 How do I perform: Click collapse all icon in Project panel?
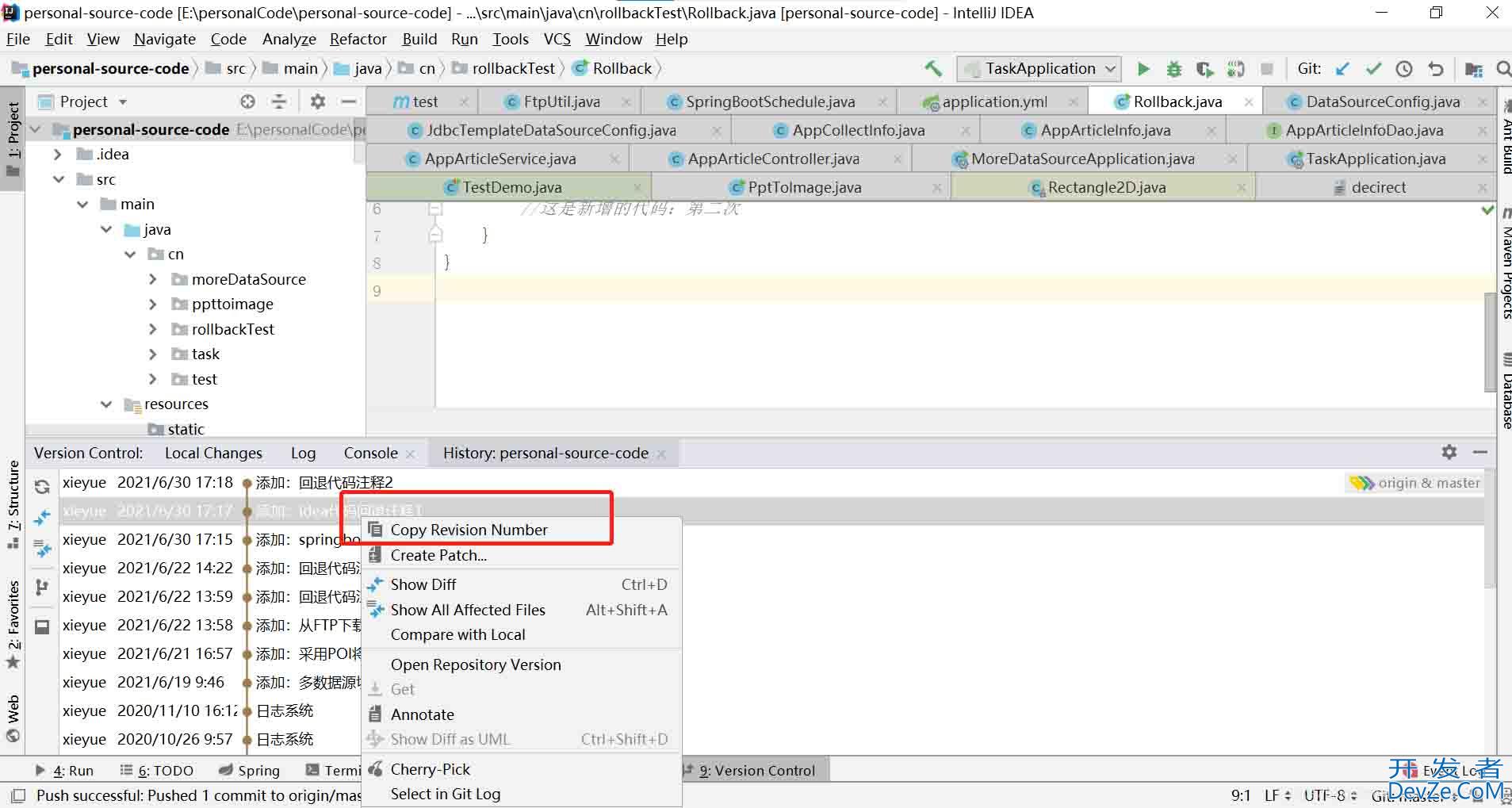point(279,101)
